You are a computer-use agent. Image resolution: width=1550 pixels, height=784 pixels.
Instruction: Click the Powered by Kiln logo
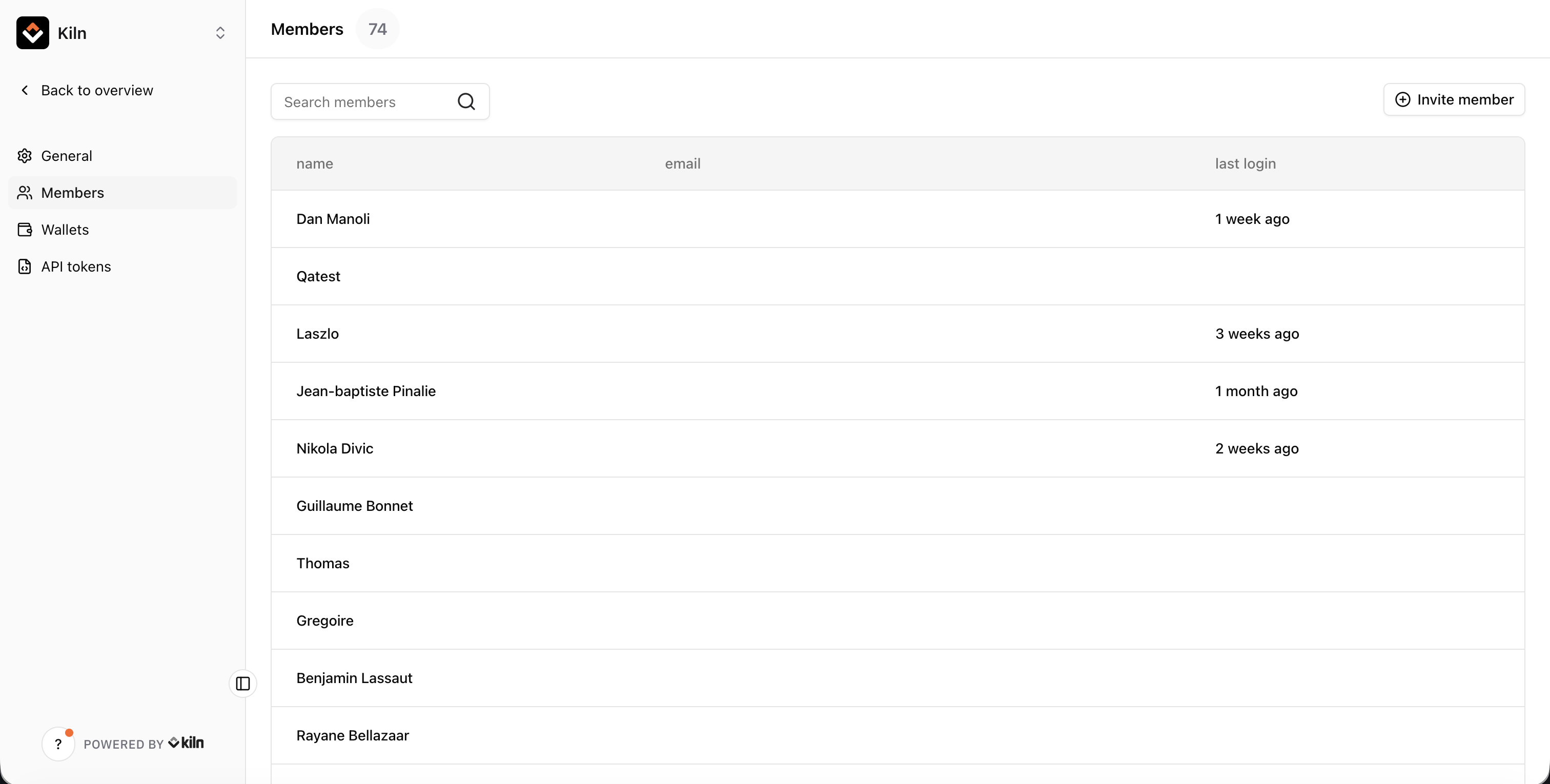tap(186, 743)
